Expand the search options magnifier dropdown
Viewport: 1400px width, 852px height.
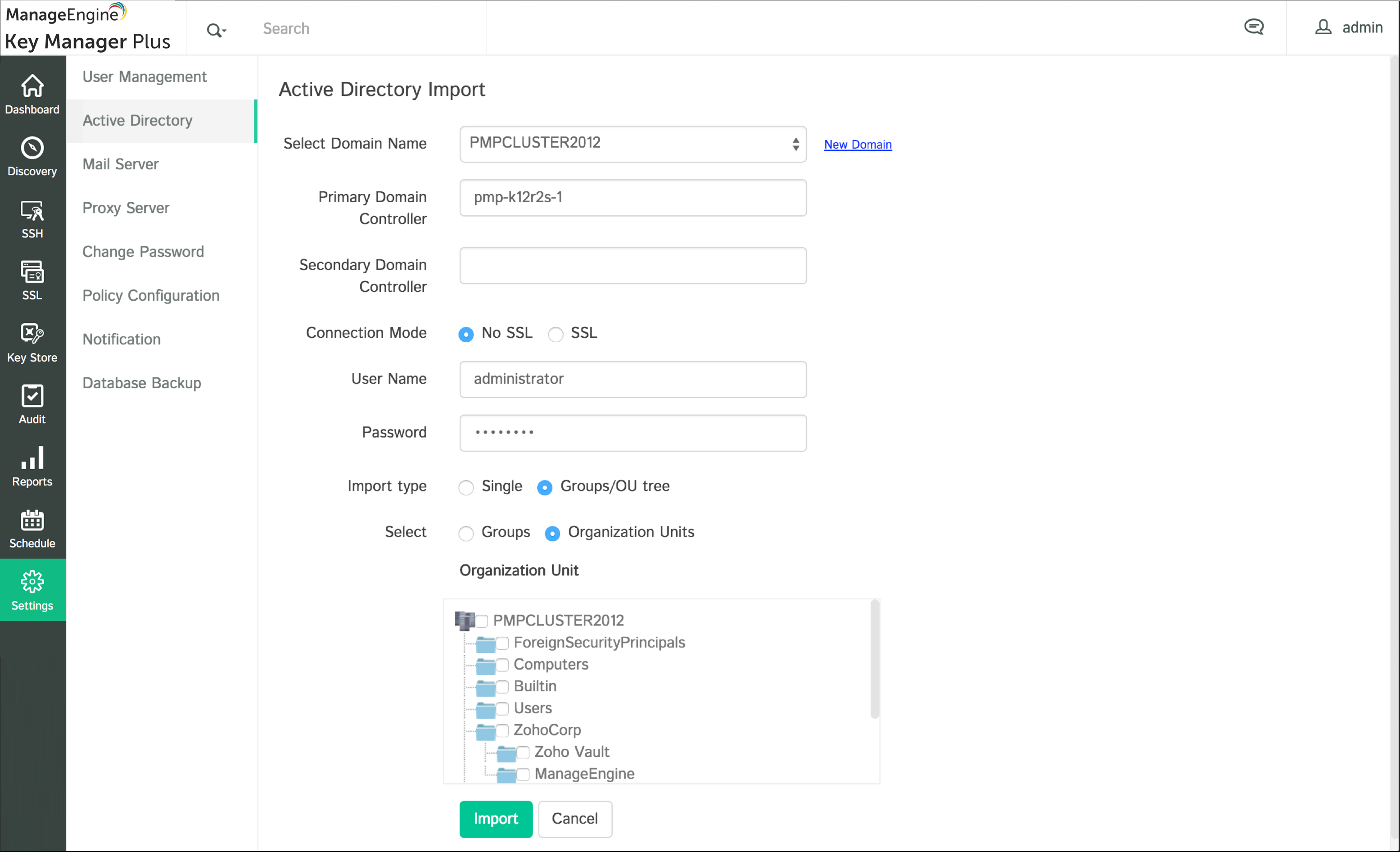[216, 30]
